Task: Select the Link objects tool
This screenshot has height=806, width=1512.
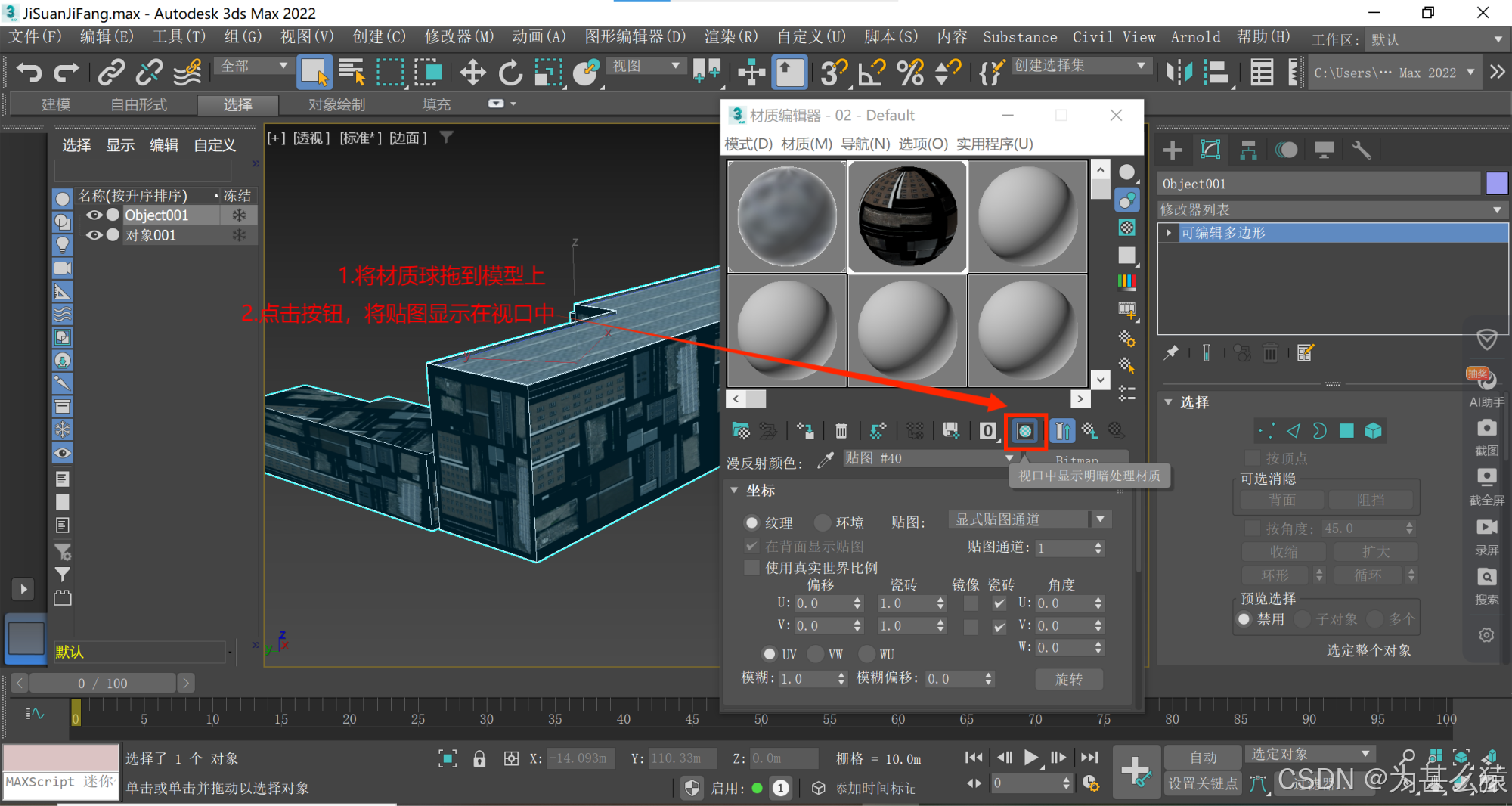Action: pyautogui.click(x=112, y=73)
